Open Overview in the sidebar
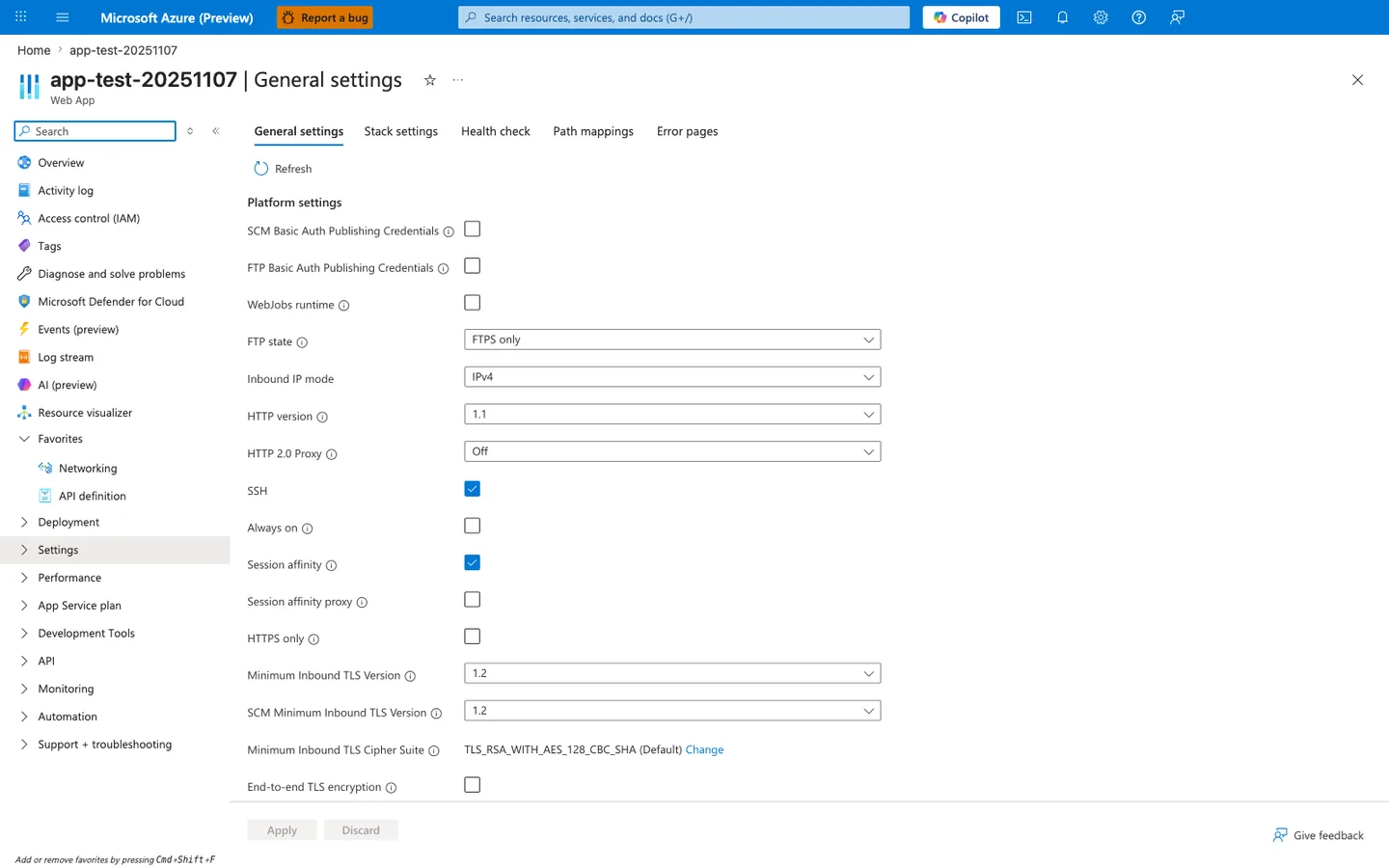Image resolution: width=1389 pixels, height=868 pixels. [61, 163]
